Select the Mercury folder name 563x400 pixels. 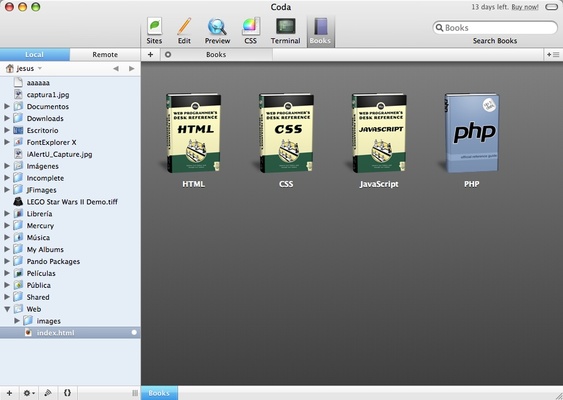click(x=40, y=225)
